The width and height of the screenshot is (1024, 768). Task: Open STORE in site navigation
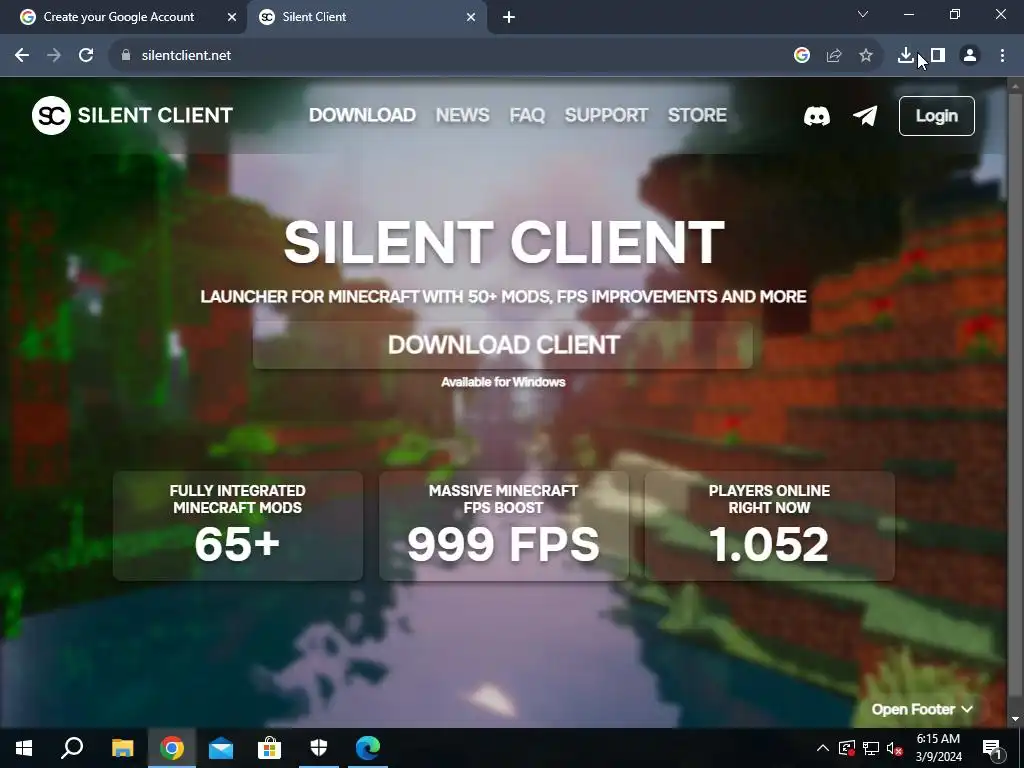point(697,116)
